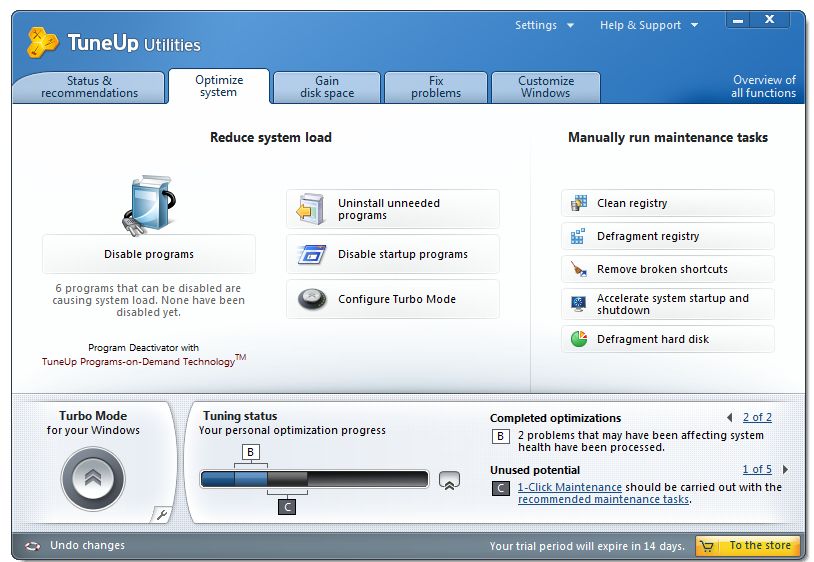Toggle the Turbo Mode round button
This screenshot has width=814, height=562.
tap(93, 479)
